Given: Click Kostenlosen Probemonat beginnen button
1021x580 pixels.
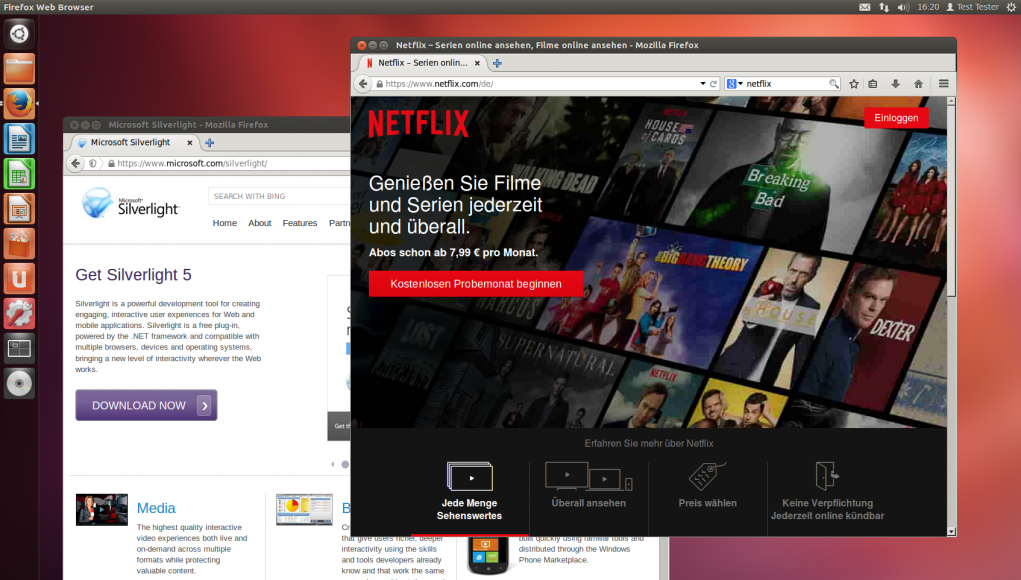Looking at the screenshot, I should point(475,284).
